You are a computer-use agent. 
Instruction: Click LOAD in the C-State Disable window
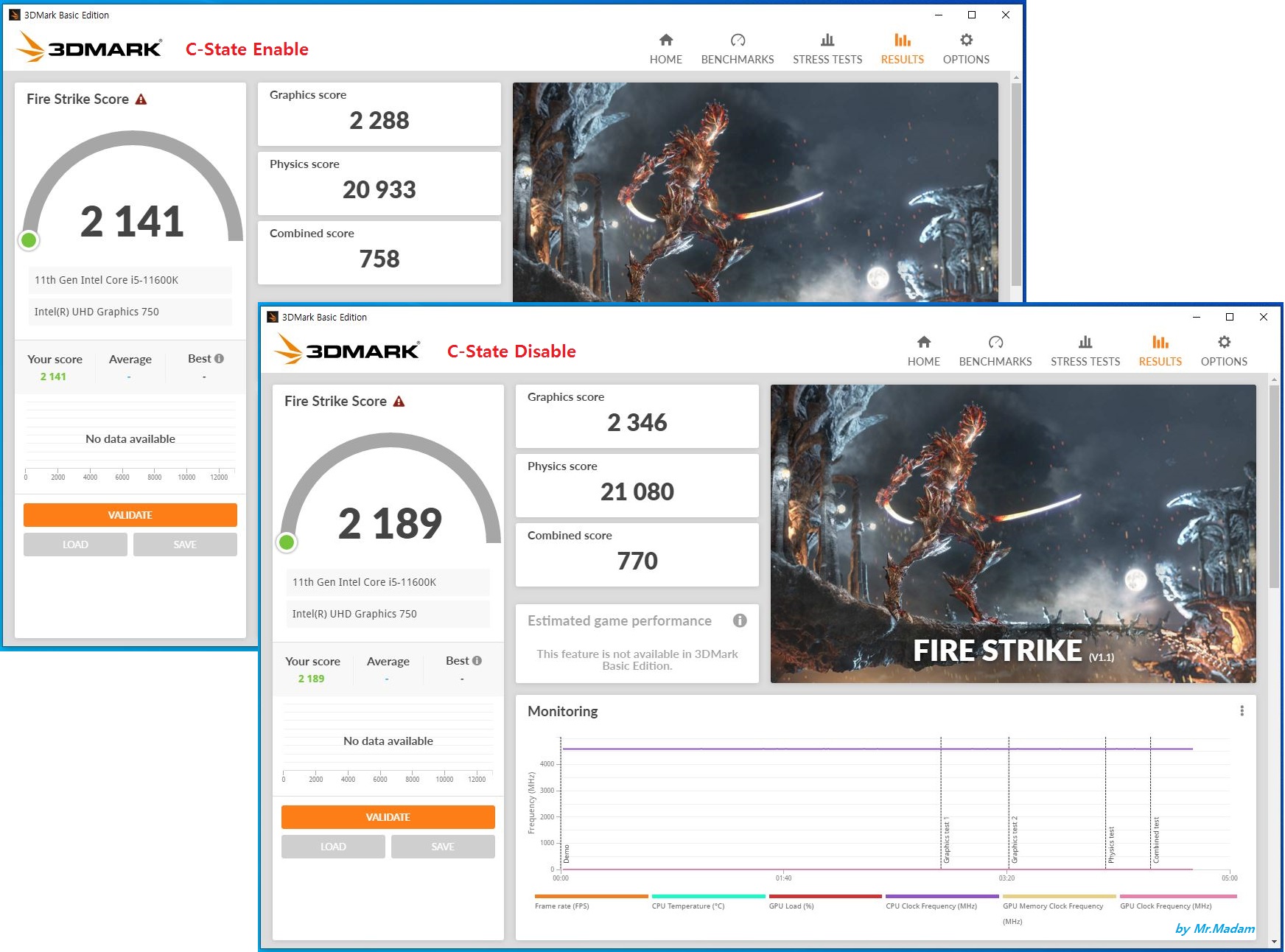point(333,847)
